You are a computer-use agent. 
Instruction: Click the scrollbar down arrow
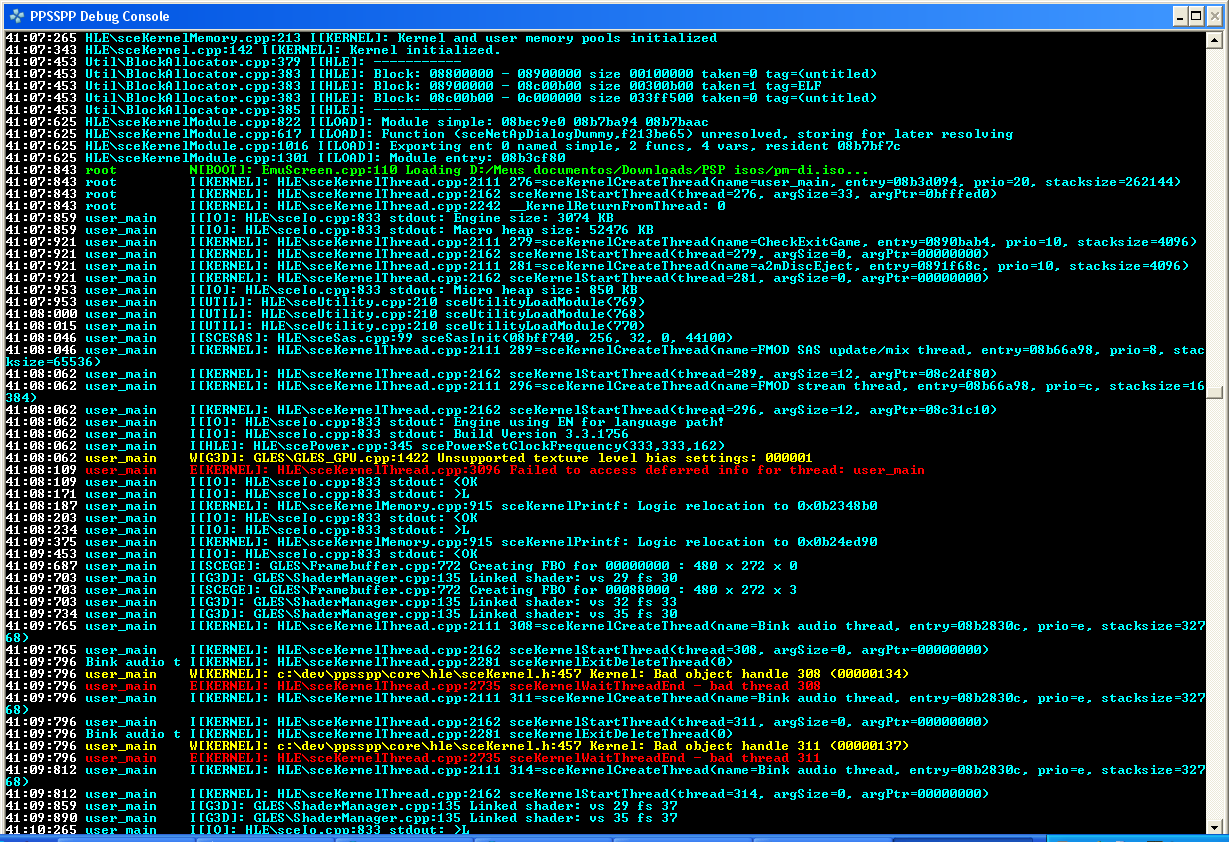(1214, 826)
